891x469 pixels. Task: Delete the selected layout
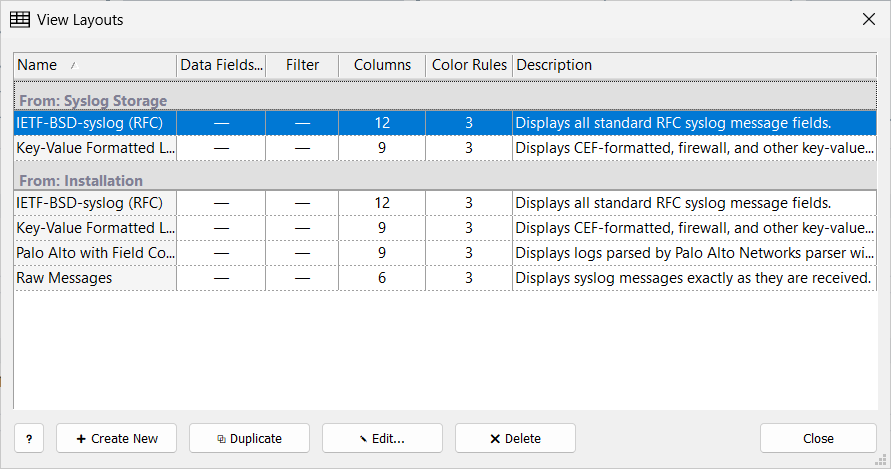[x=515, y=438]
